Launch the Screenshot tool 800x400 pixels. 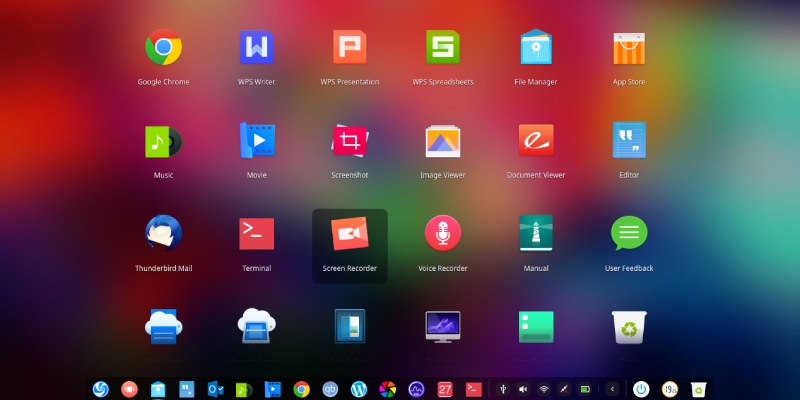350,141
